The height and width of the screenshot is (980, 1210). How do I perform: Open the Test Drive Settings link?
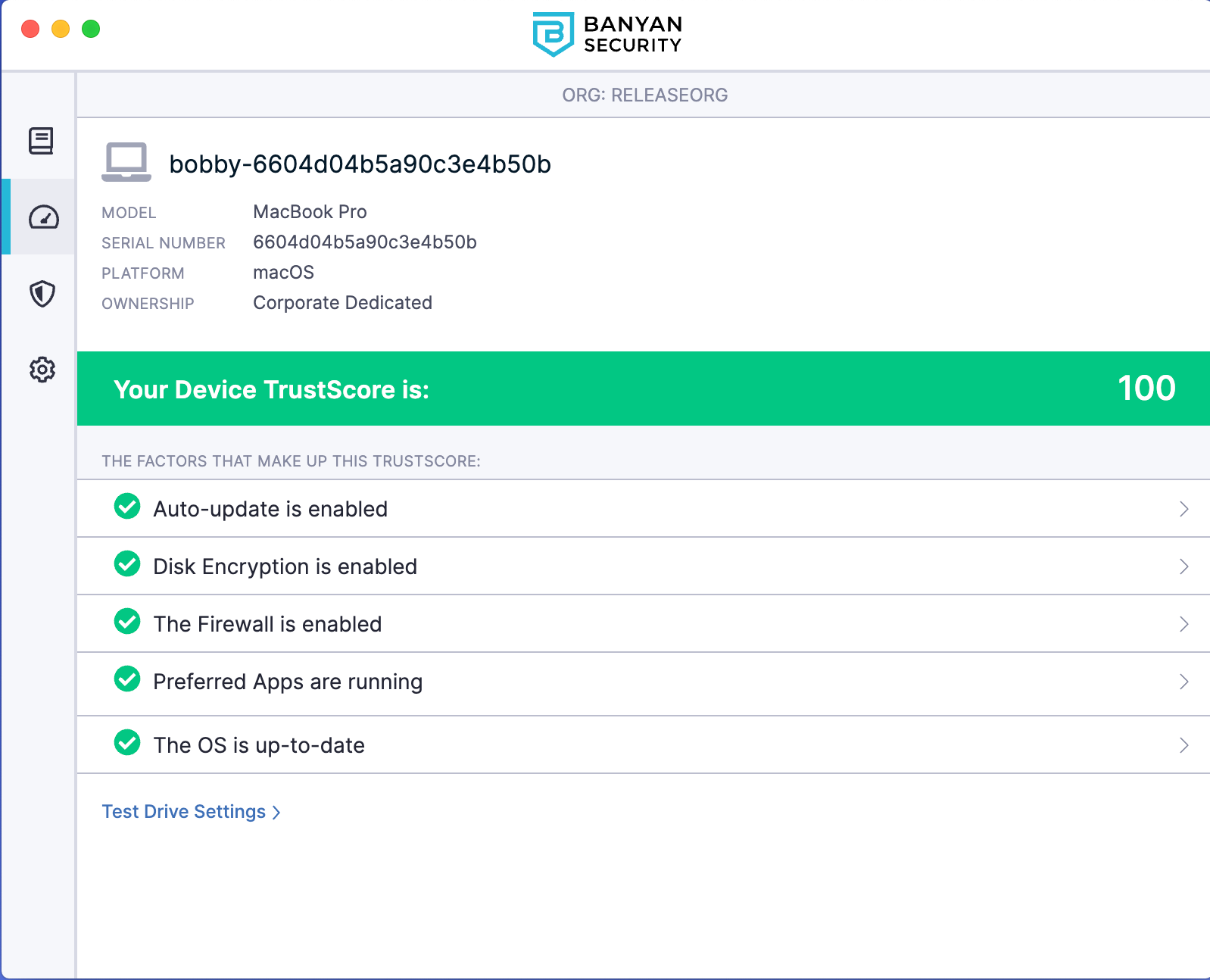[192, 812]
